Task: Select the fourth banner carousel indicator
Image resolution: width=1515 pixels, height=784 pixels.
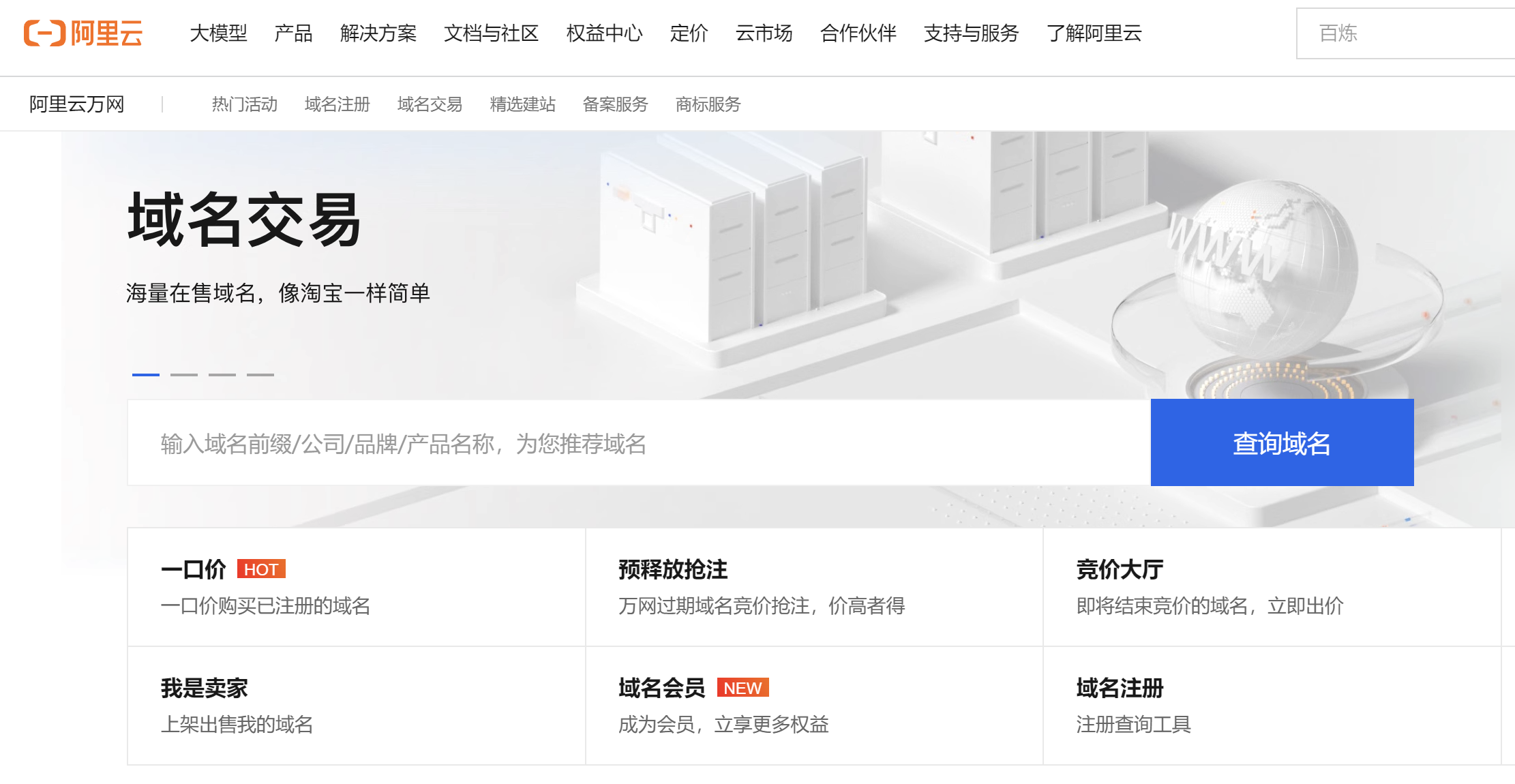Action: click(x=260, y=374)
